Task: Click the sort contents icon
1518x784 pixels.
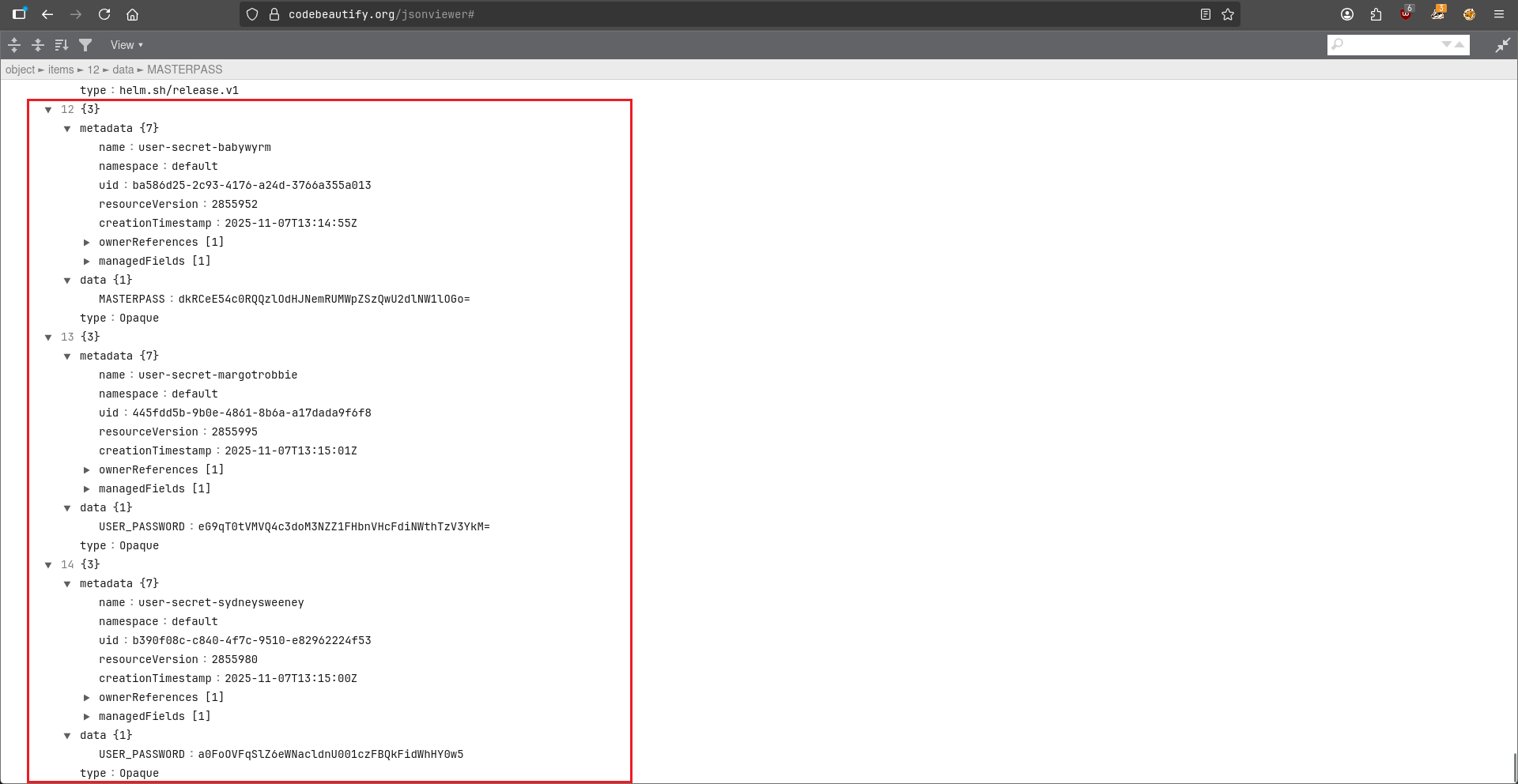Action: click(62, 45)
